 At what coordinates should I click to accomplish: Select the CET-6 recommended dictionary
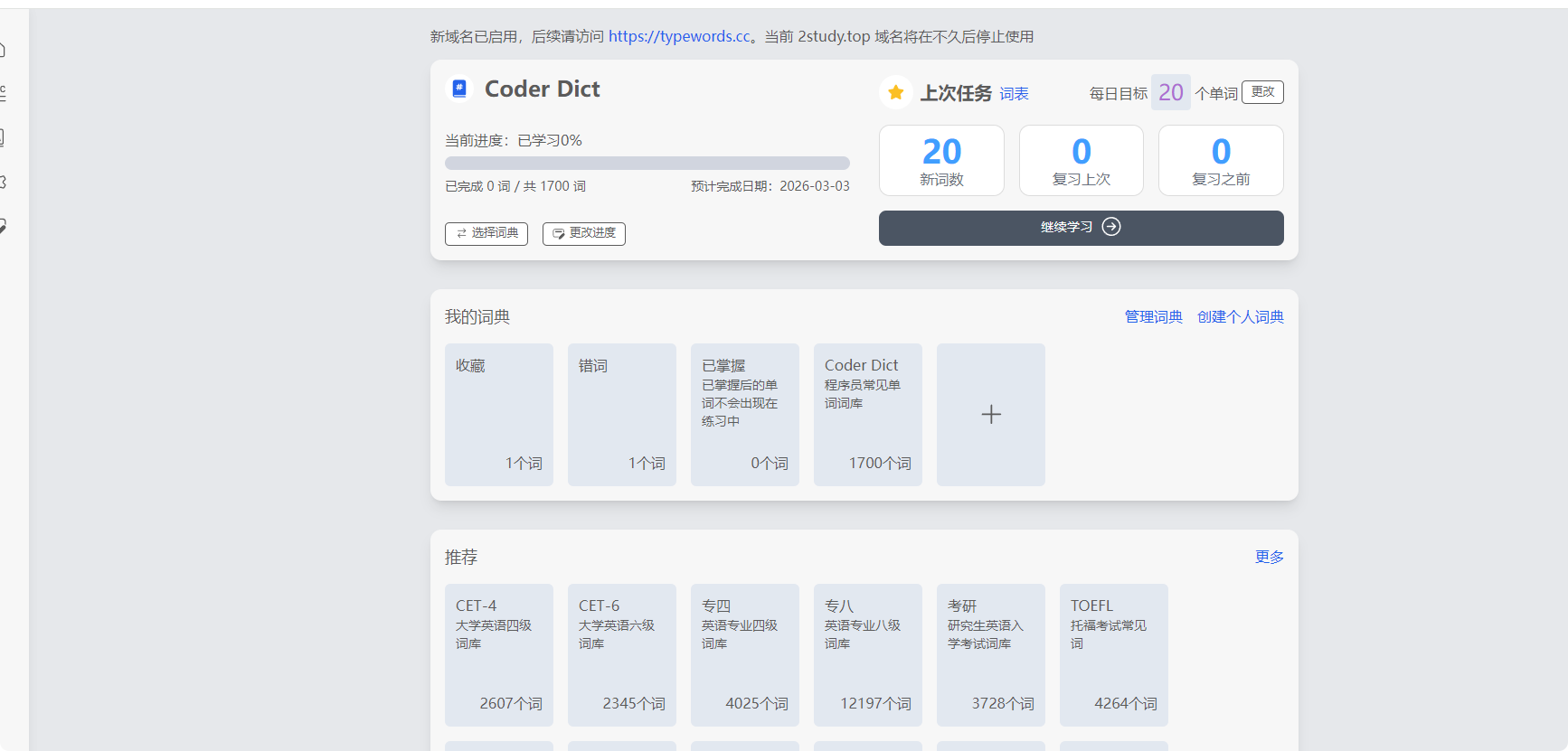(622, 655)
